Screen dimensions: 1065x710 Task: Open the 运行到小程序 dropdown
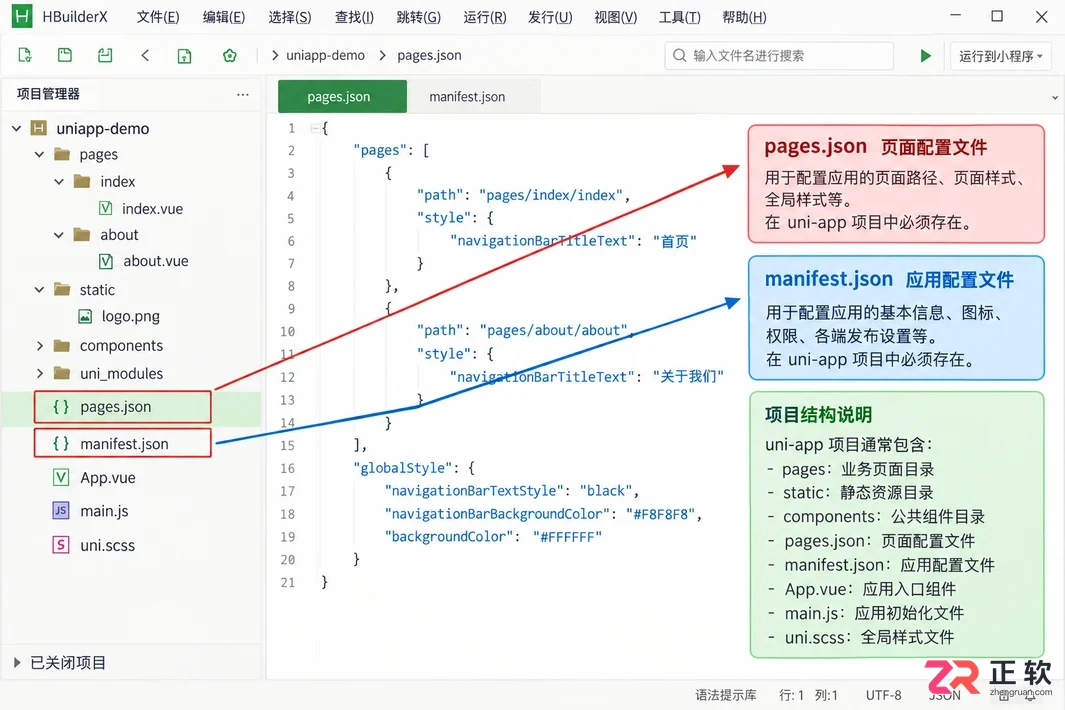[1000, 56]
